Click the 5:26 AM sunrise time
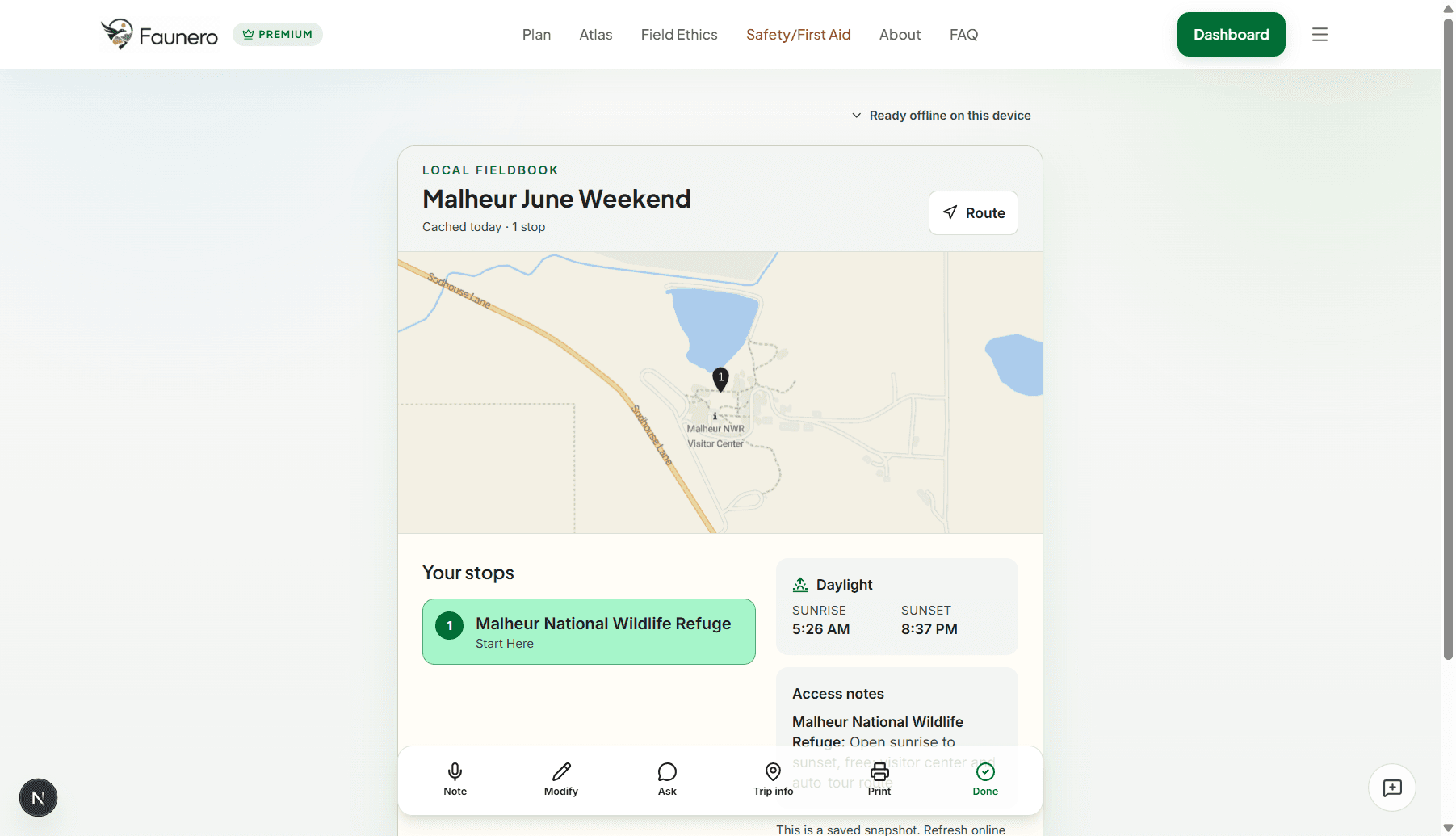The height and width of the screenshot is (836, 1456). click(820, 629)
